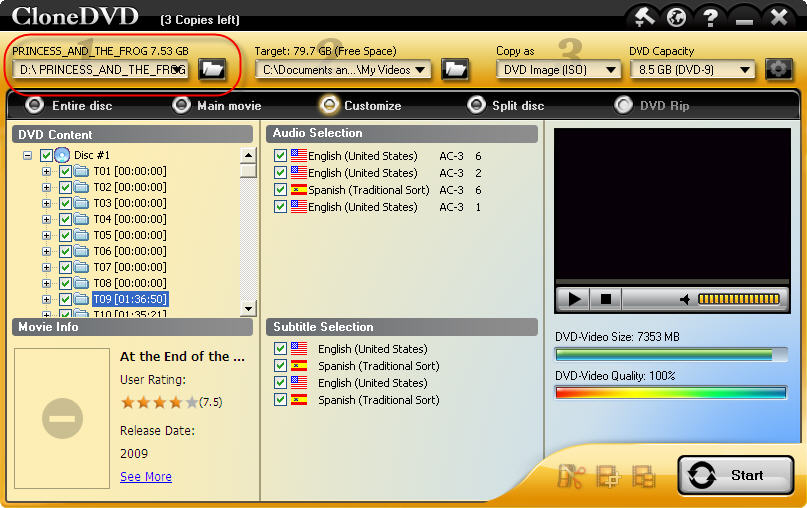Uncheck last Spanish subtitle checkbox

pos(280,399)
